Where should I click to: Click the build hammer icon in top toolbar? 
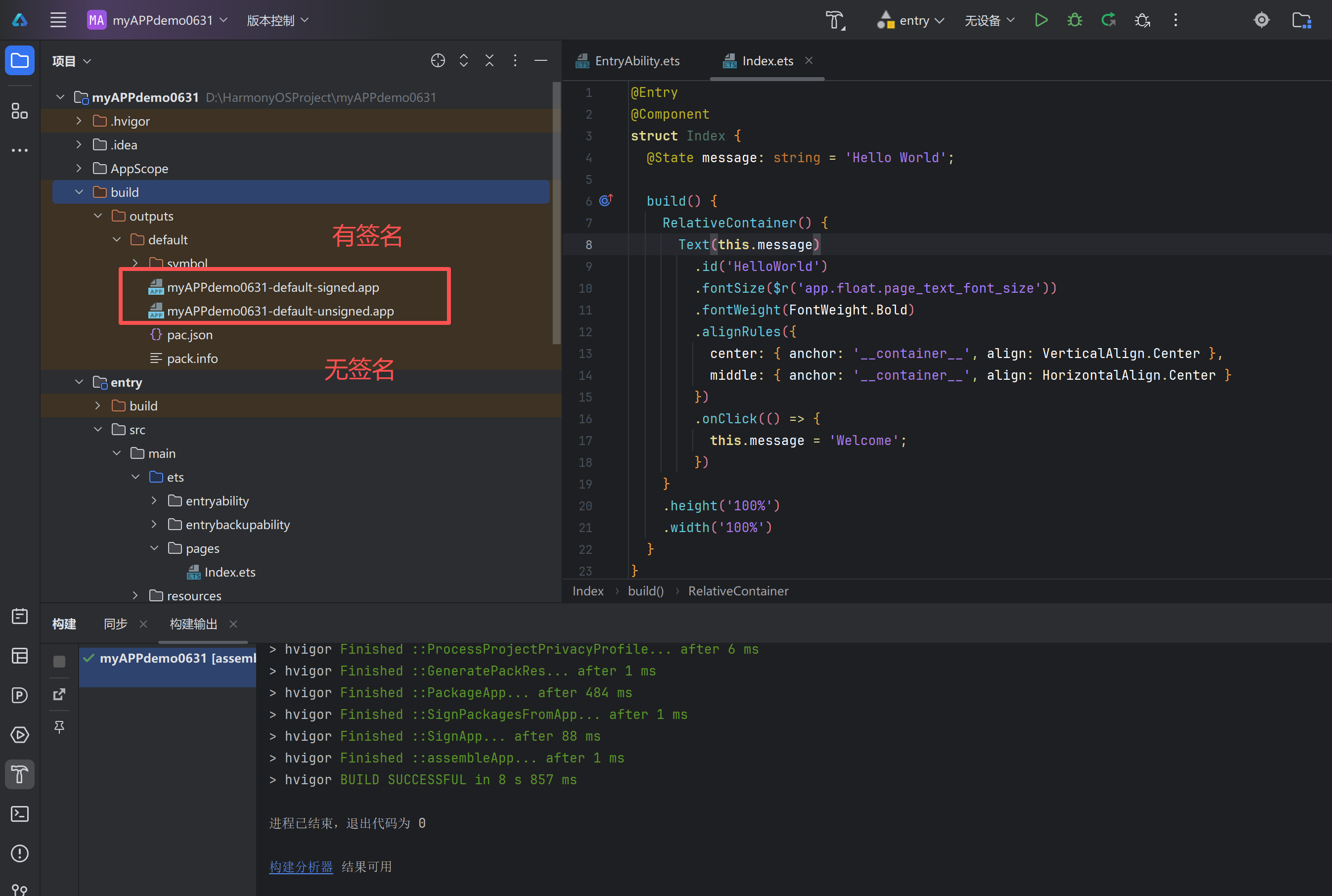(835, 20)
